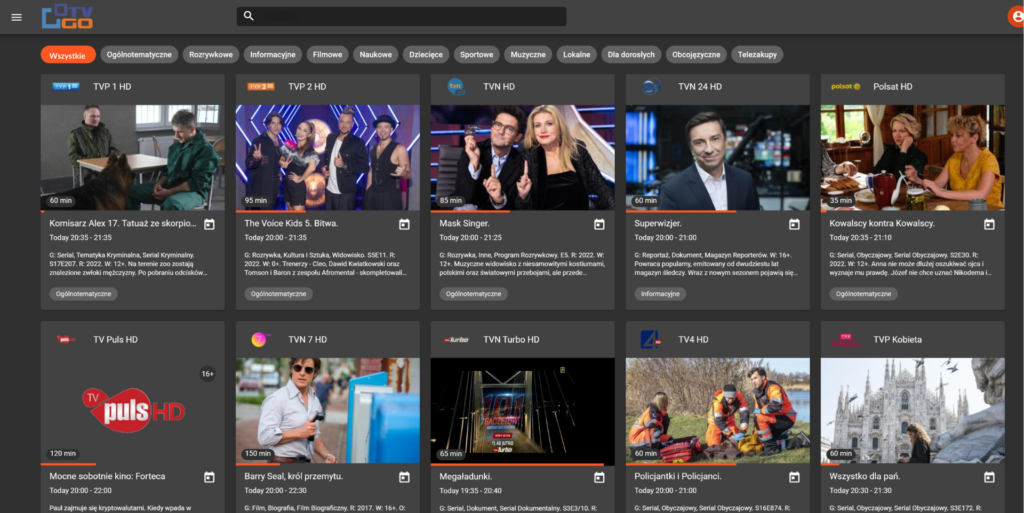Viewport: 1024px width, 513px height.
Task: Open calendar for Kowalscy kontra Kowalscy
Action: coord(989,224)
